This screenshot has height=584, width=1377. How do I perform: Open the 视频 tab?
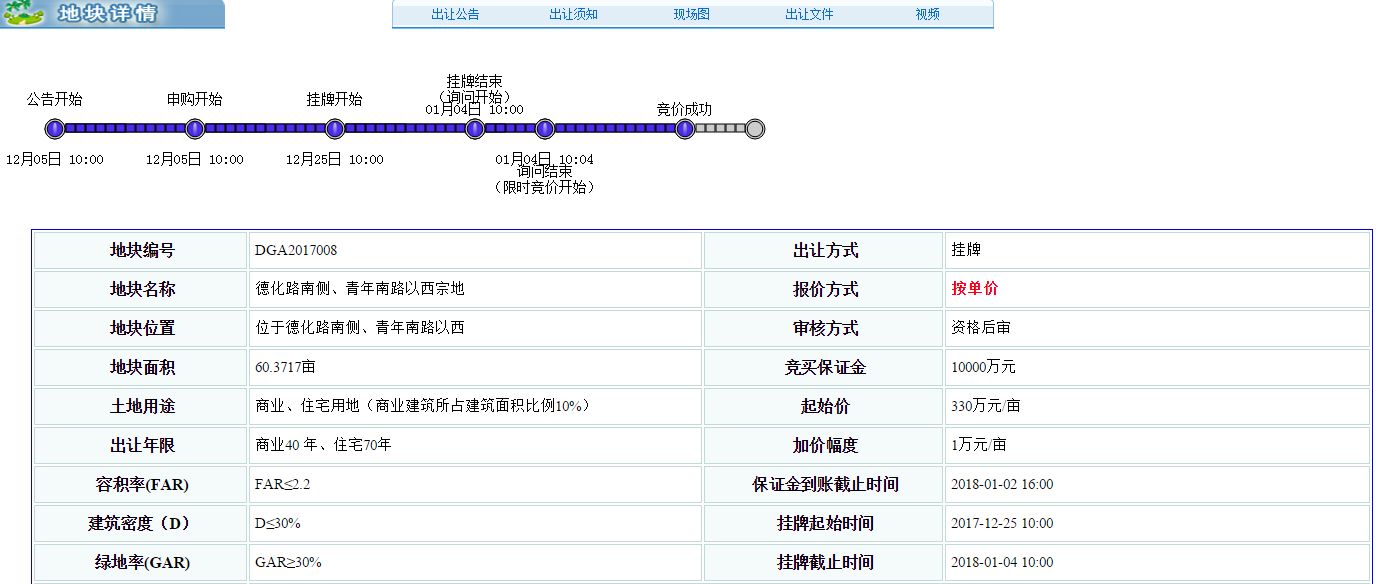click(927, 15)
